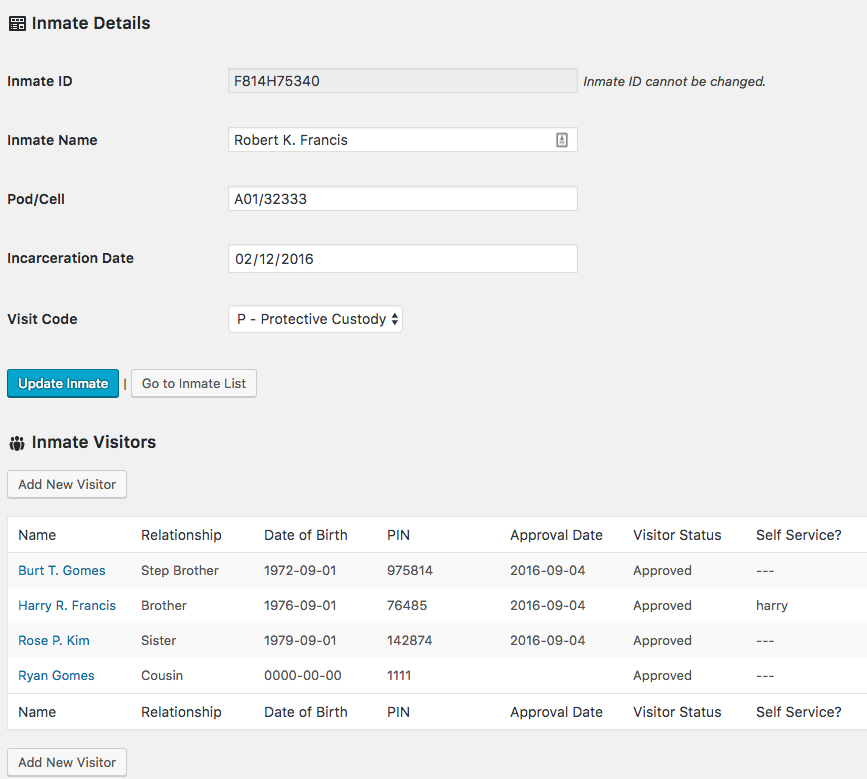Click the Incarceration Date field 02/12/2016
The width and height of the screenshot is (867, 779).
point(403,259)
